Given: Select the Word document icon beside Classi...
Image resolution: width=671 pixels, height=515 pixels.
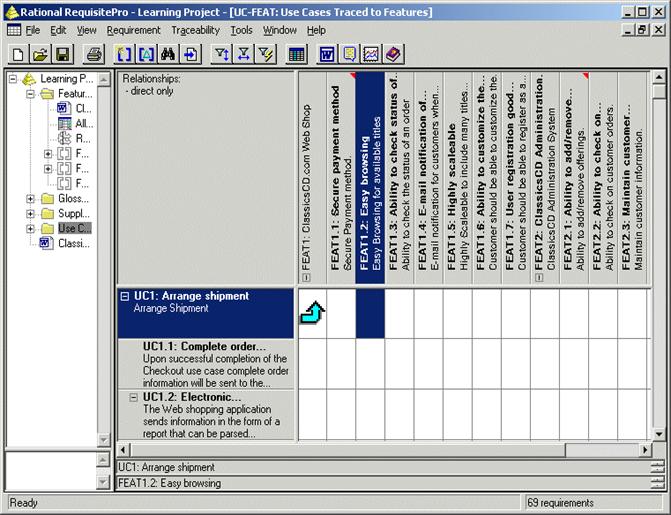Looking at the screenshot, I should [x=46, y=243].
